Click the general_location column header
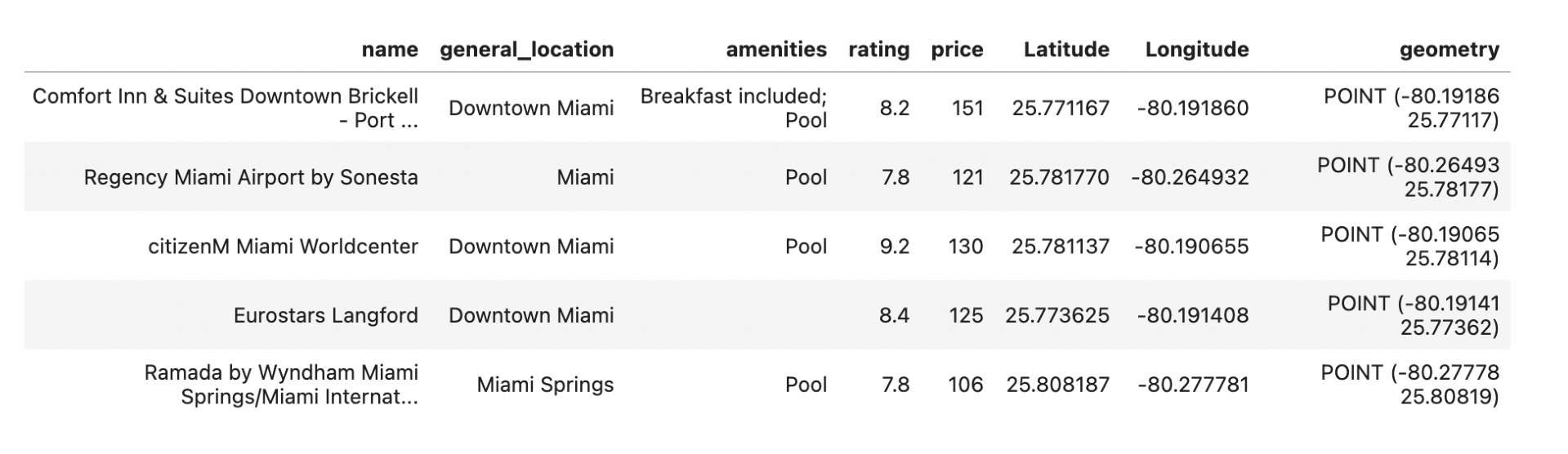The width and height of the screenshot is (1568, 454). [526, 50]
